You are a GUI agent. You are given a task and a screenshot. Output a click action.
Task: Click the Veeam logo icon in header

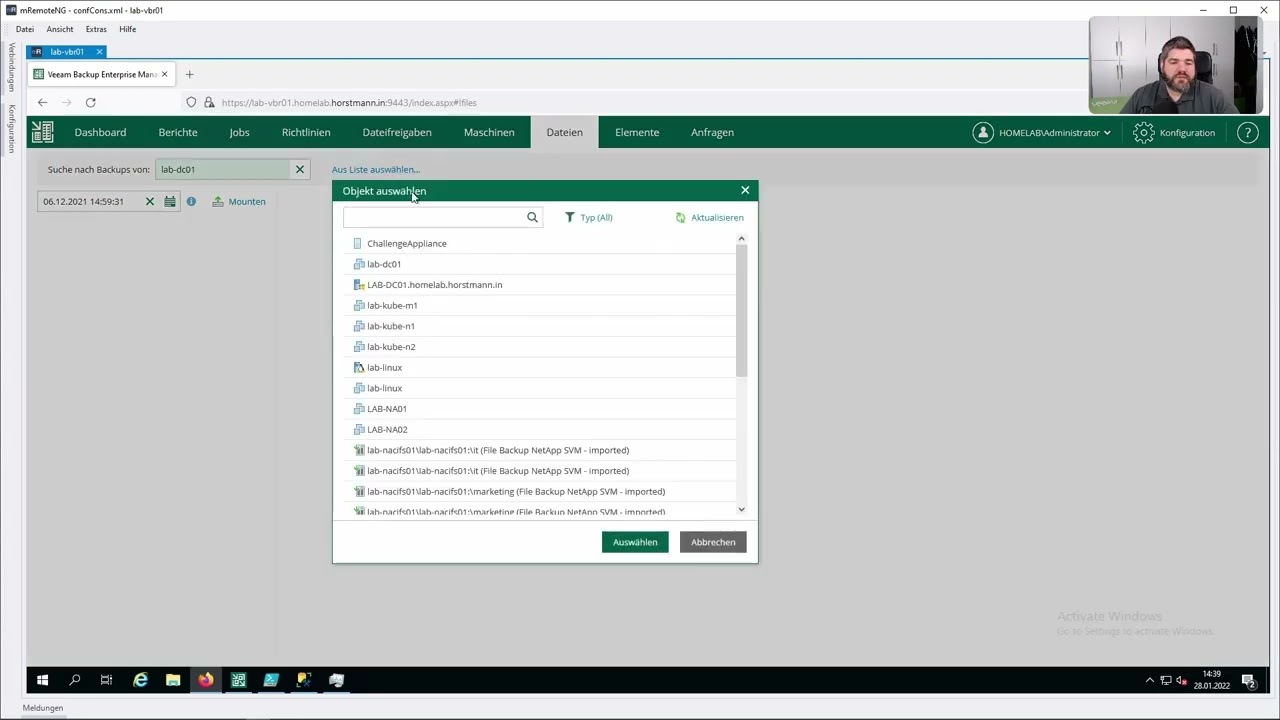(x=42, y=132)
